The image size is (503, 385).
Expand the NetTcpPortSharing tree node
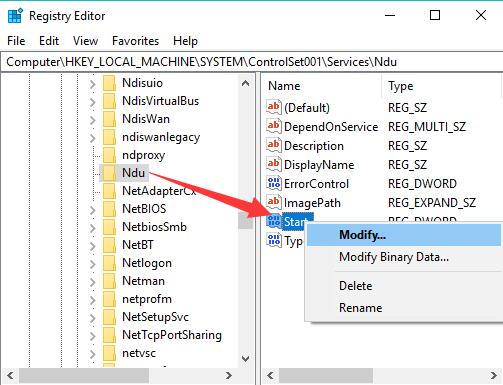pos(93,336)
